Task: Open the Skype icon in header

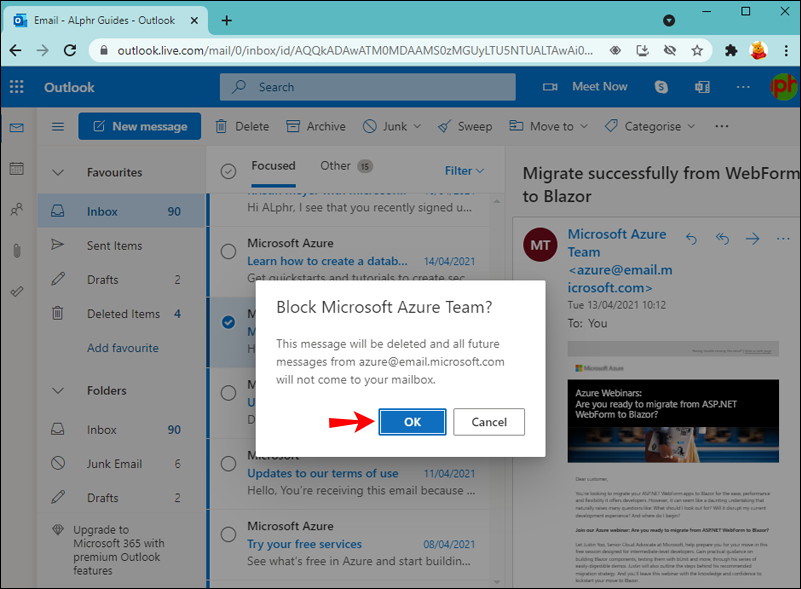Action: click(661, 87)
